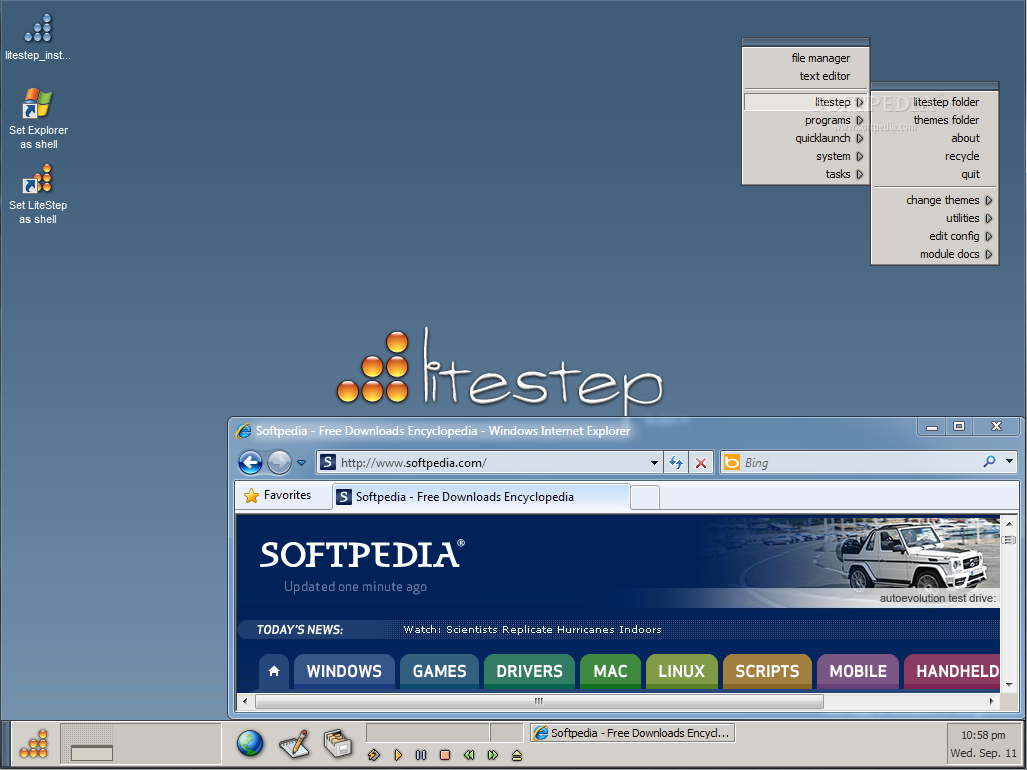1027x770 pixels.
Task: Select the Set LiteStep as shell shortcut
Action: [38, 194]
